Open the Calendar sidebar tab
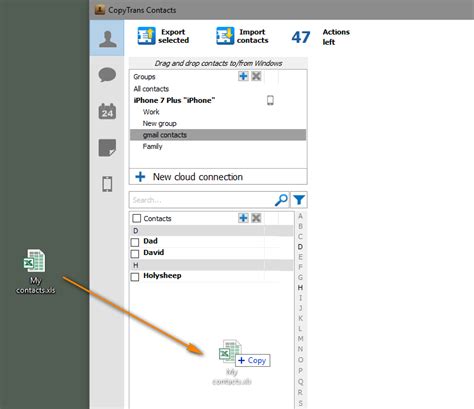 pos(107,111)
